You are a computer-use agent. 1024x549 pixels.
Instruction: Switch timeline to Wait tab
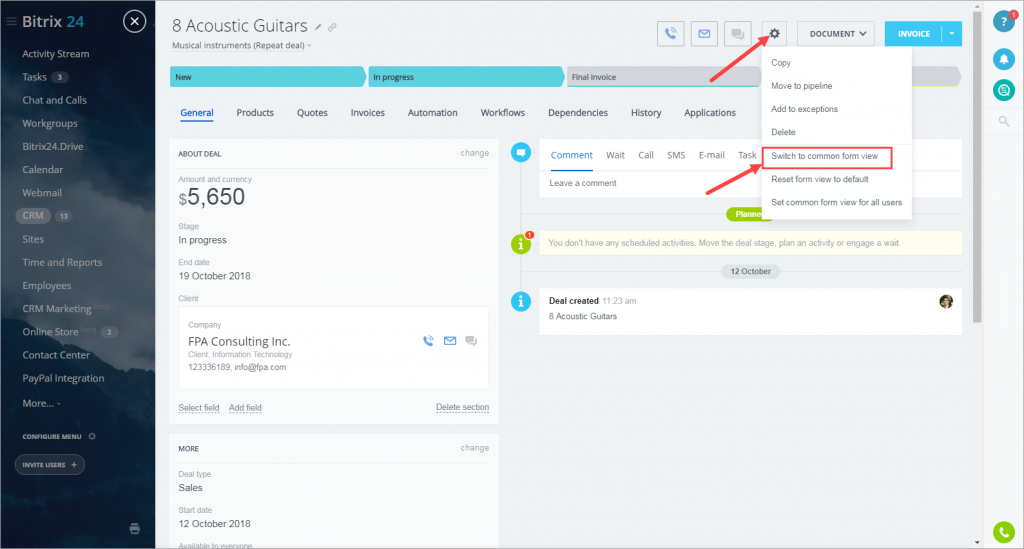[x=615, y=155]
